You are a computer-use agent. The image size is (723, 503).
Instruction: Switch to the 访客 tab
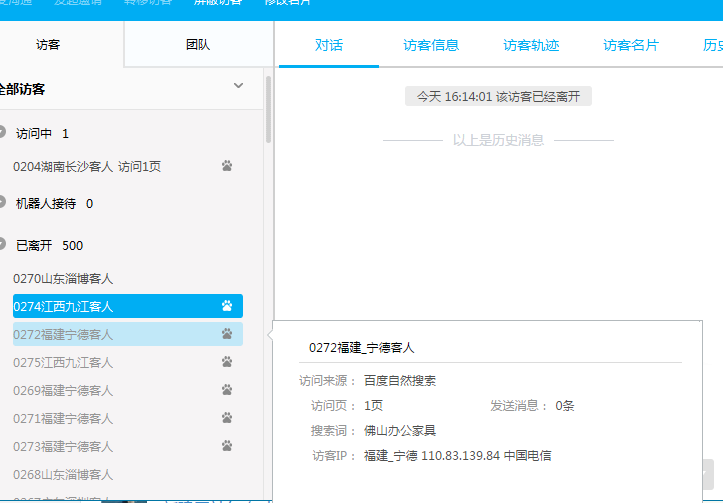48,45
